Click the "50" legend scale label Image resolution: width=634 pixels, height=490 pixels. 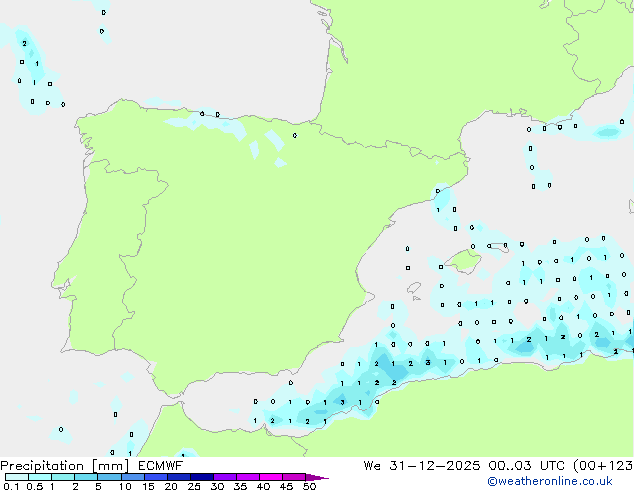tap(309, 486)
